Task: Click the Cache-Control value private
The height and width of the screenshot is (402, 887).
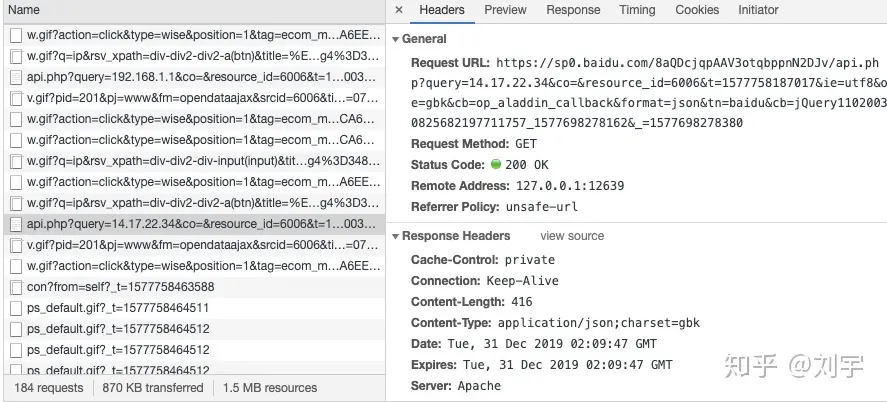Action: (530, 260)
